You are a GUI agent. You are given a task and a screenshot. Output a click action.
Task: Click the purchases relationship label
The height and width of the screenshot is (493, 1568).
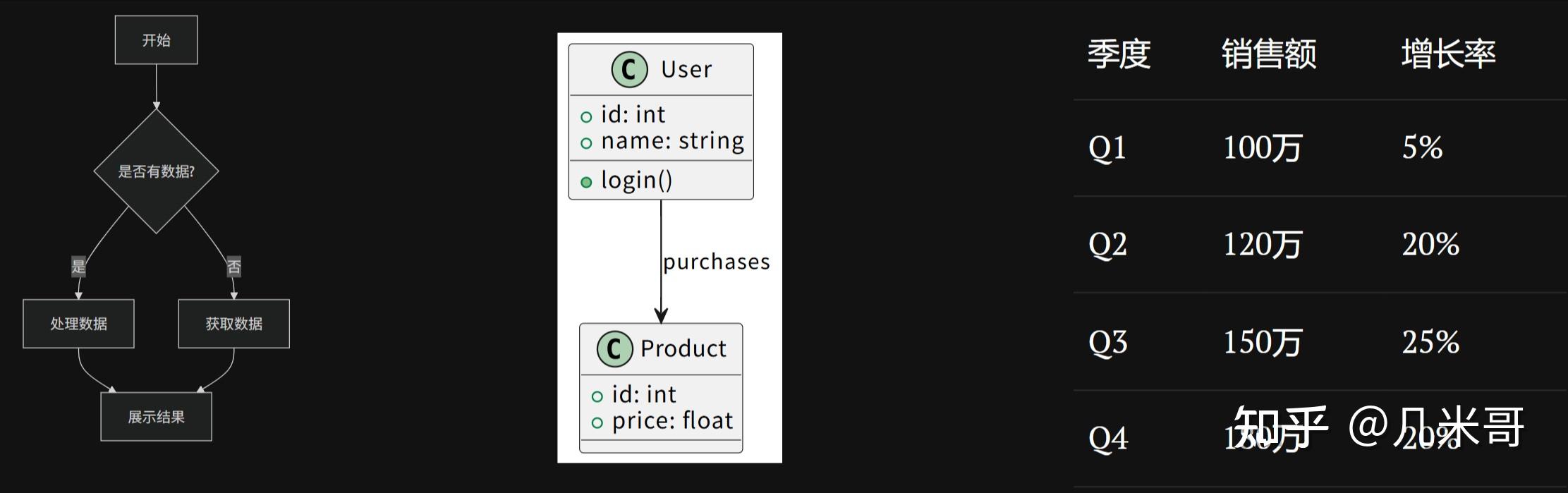(x=716, y=262)
